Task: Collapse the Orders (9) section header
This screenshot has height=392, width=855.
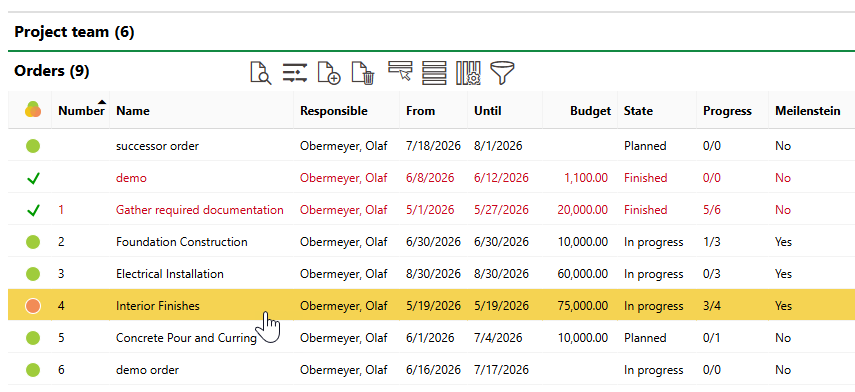Action: [x=52, y=71]
